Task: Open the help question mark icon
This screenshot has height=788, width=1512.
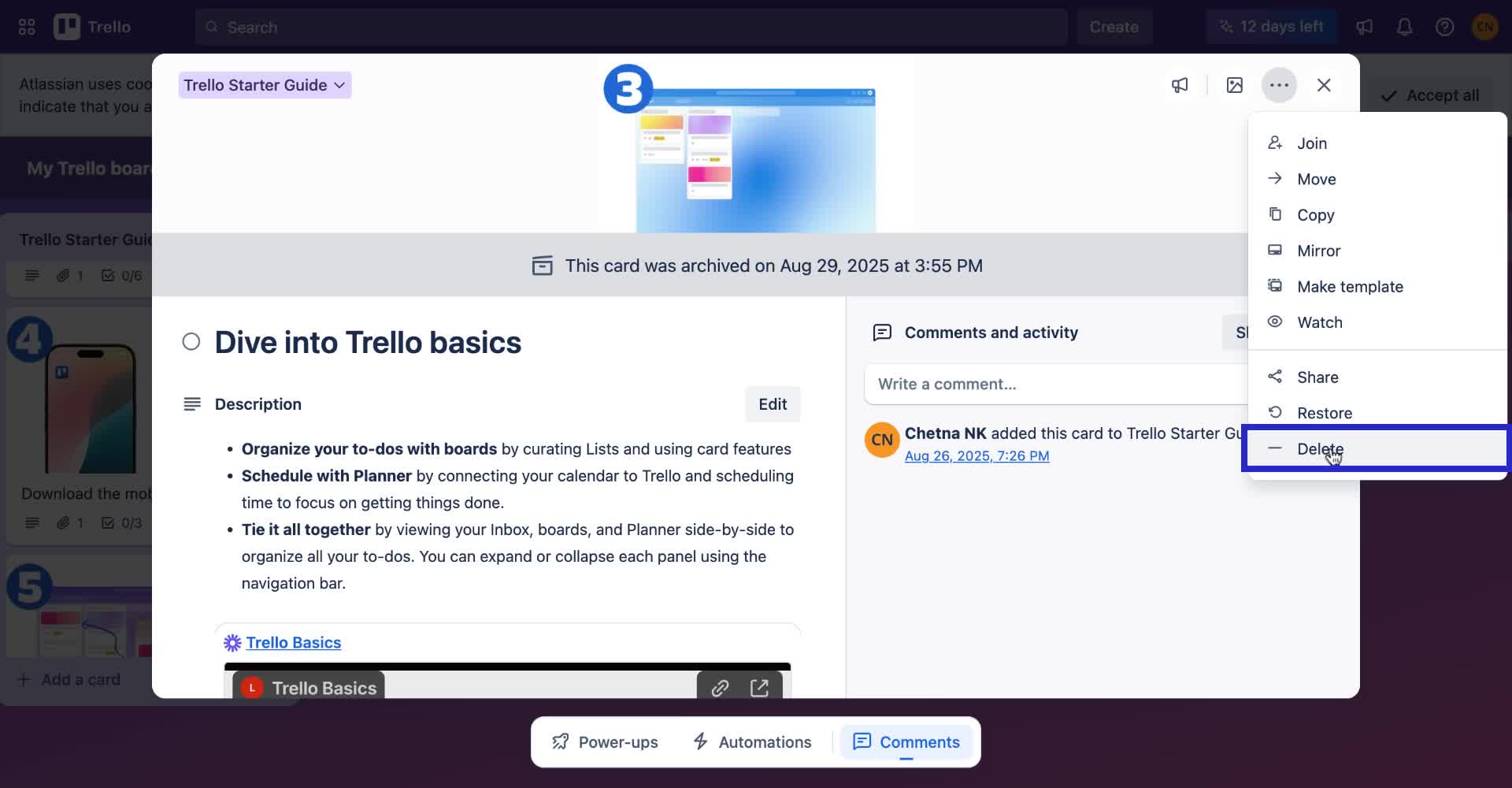Action: (1445, 26)
